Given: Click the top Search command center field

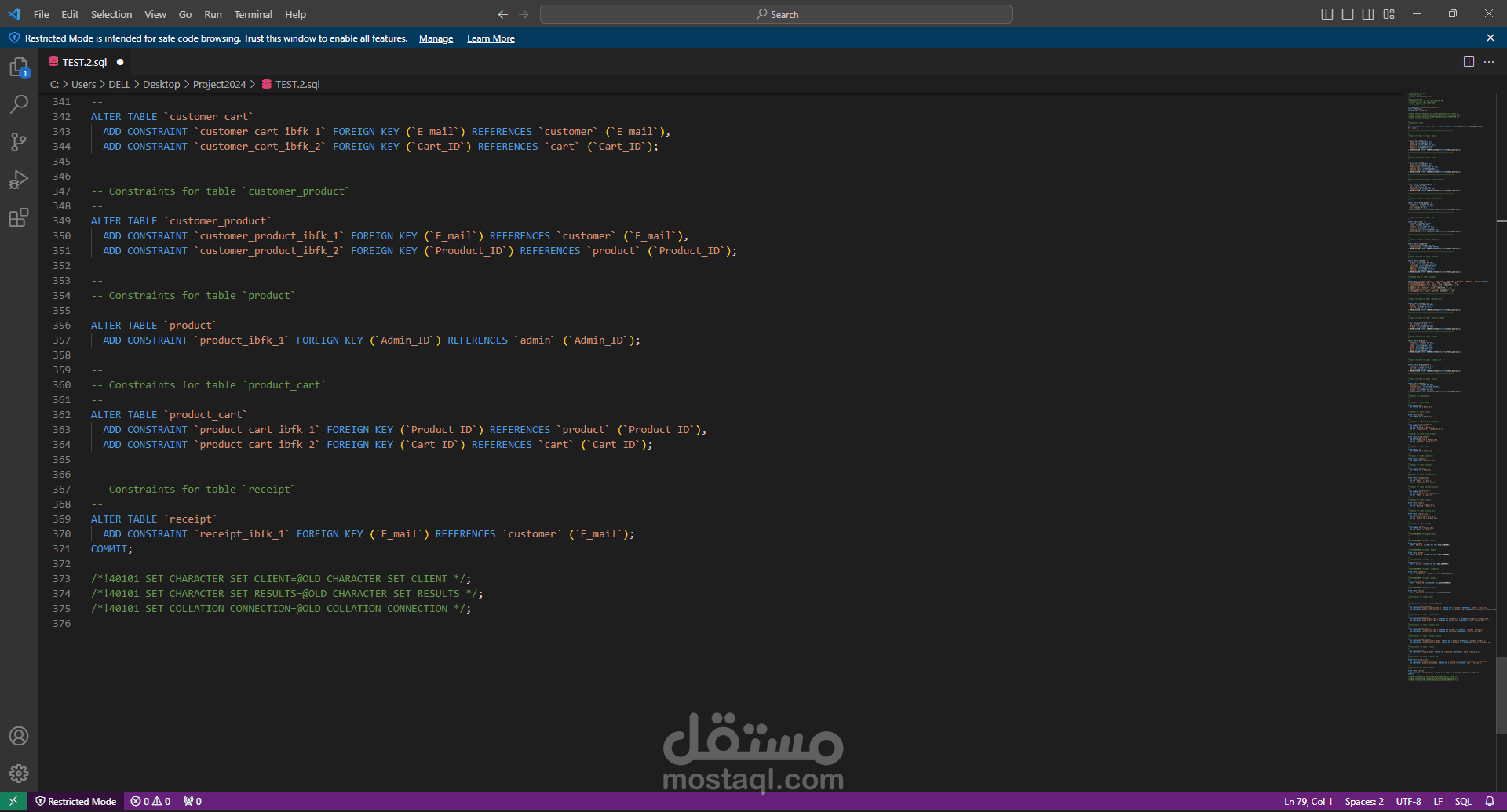Looking at the screenshot, I should [x=775, y=14].
